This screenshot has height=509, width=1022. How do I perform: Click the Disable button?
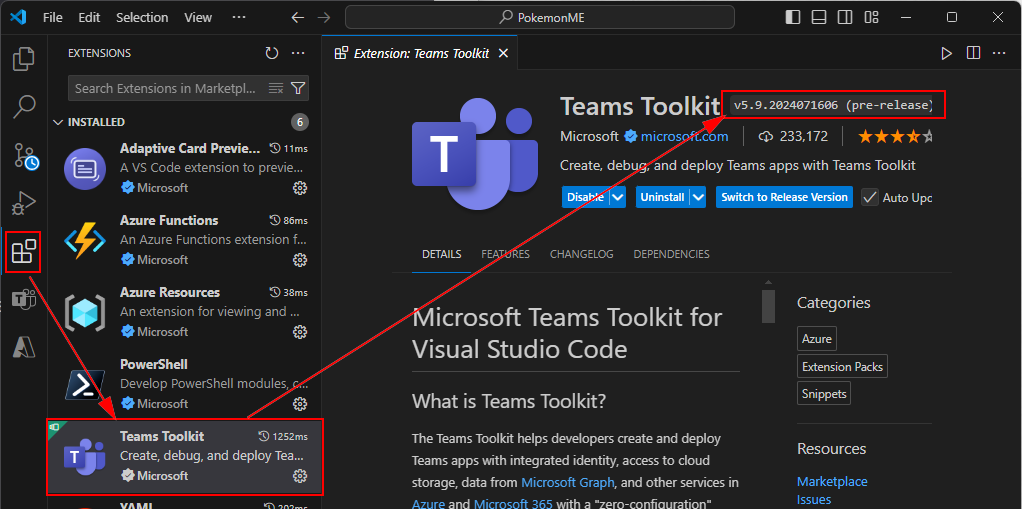click(x=585, y=197)
